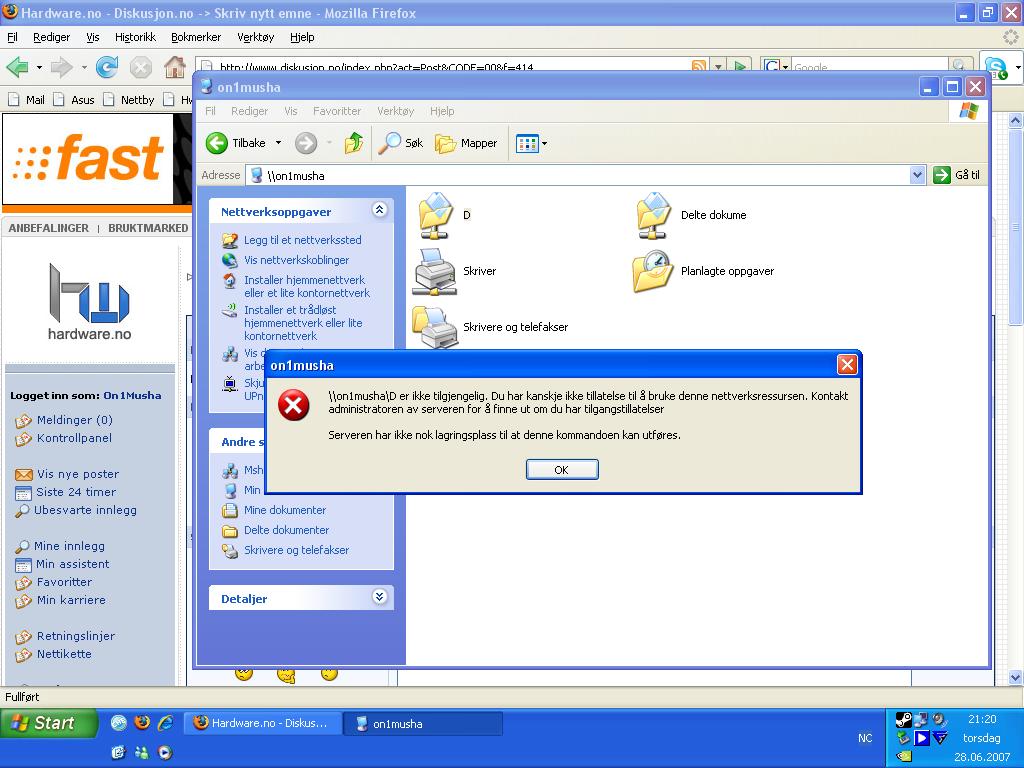This screenshot has width=1024, height=768.
Task: Click Vis nettverkskoblinger link
Action: (x=296, y=260)
